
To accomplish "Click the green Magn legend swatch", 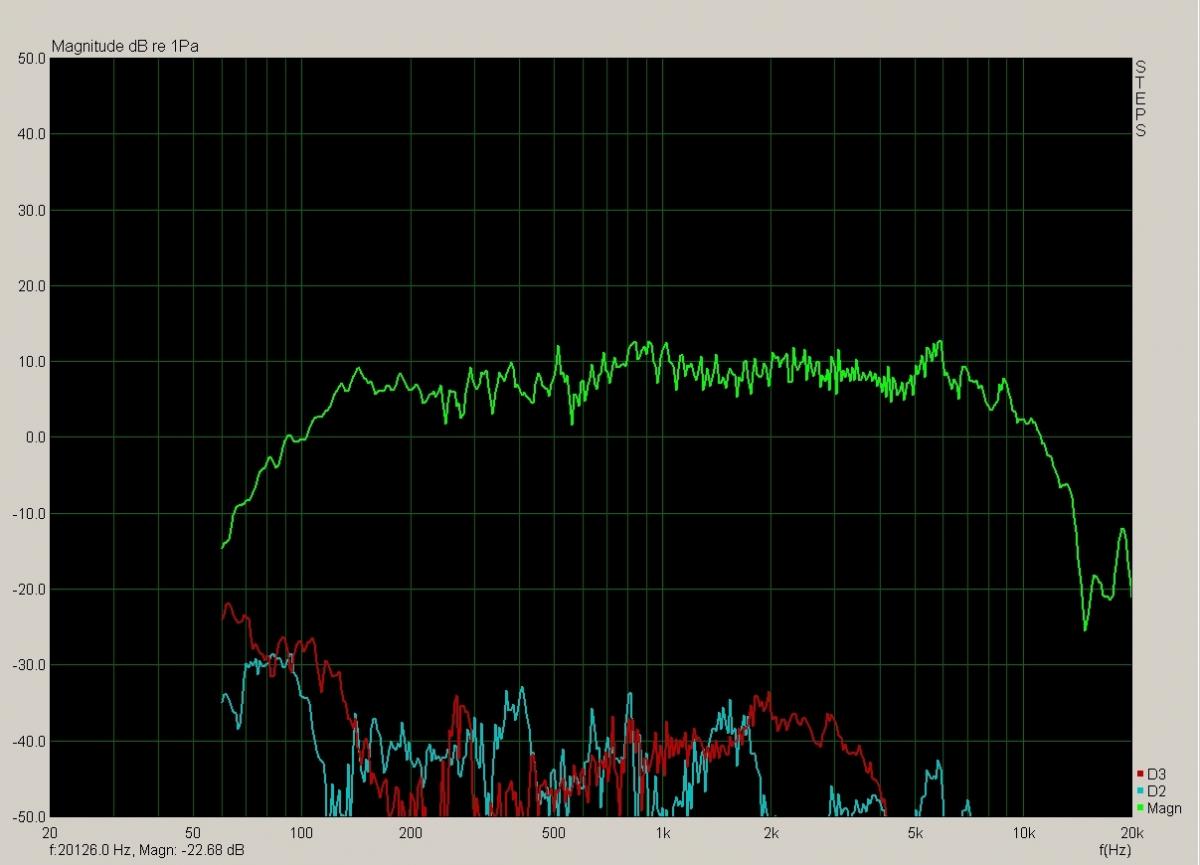I will click(x=1140, y=808).
